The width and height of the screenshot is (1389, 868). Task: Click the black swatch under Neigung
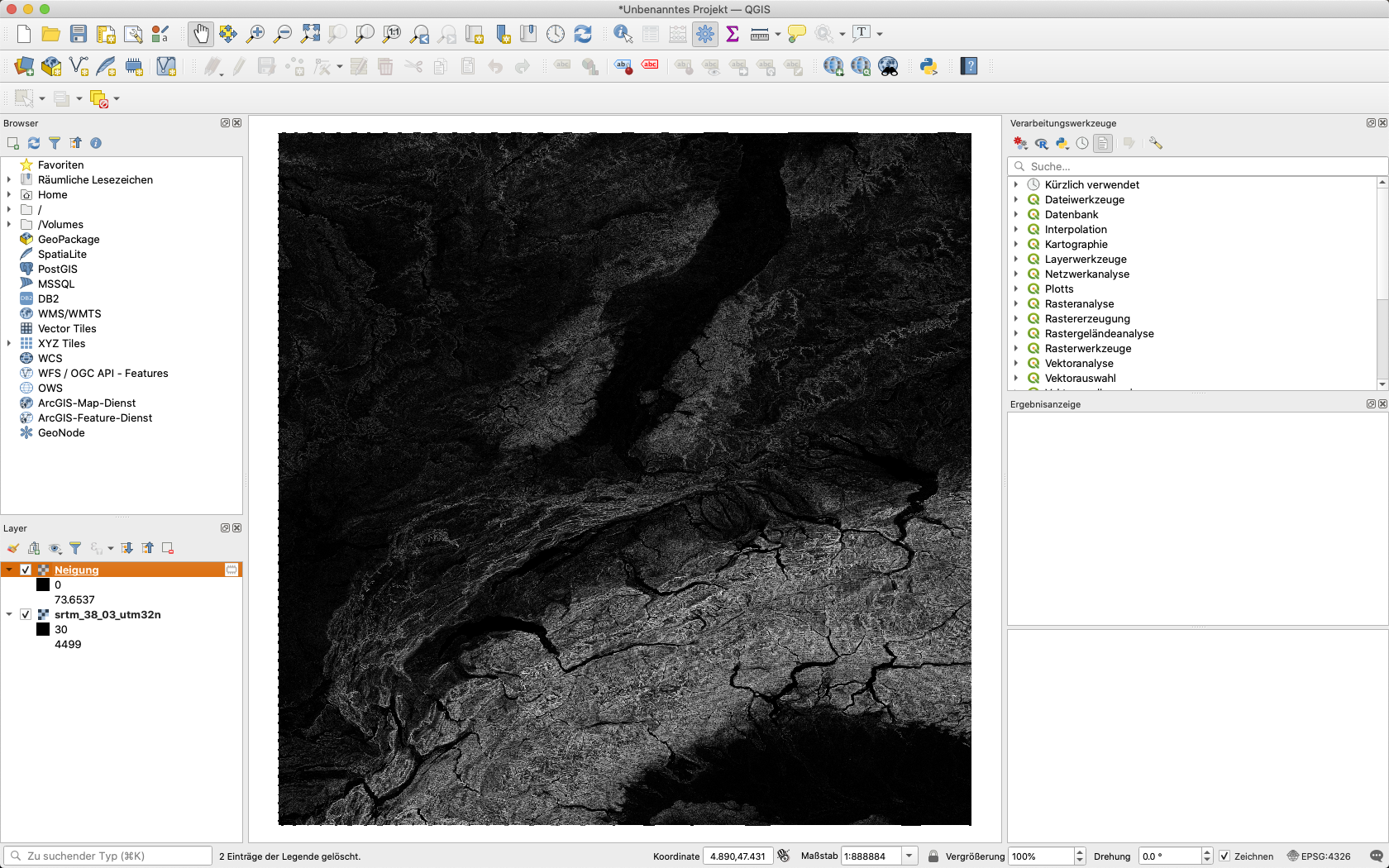[43, 584]
